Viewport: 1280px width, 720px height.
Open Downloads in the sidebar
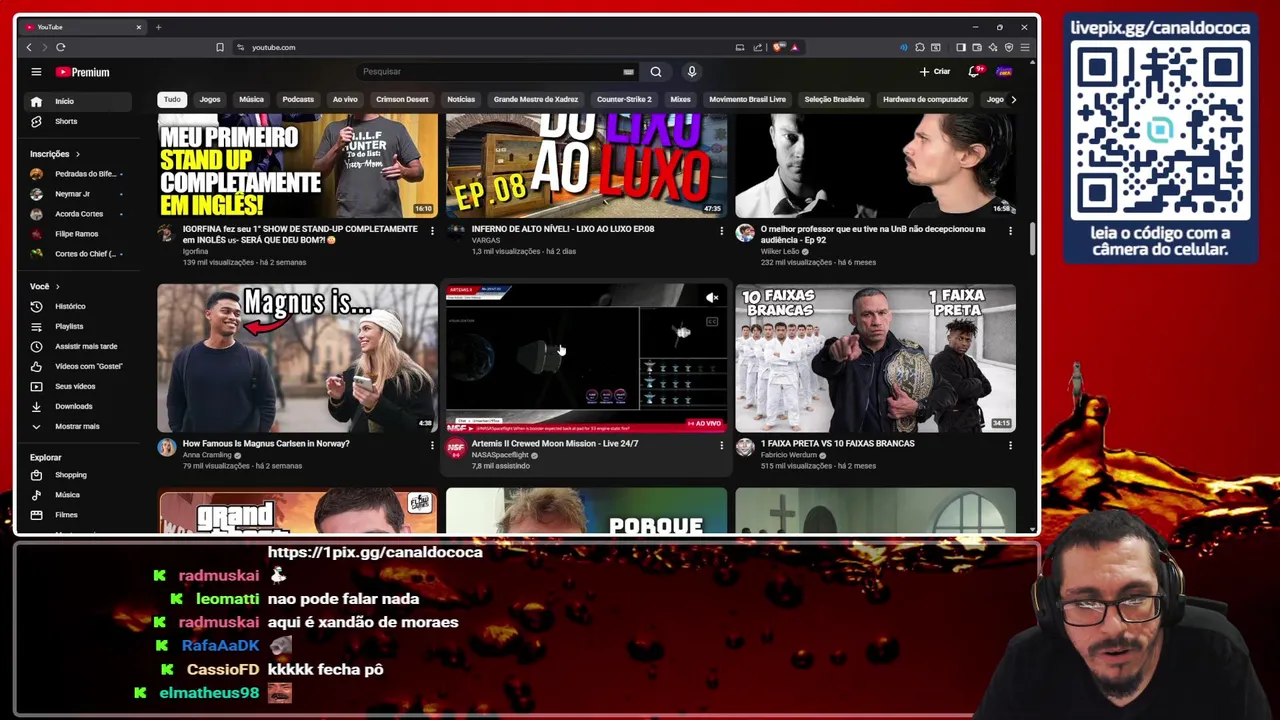(78, 406)
